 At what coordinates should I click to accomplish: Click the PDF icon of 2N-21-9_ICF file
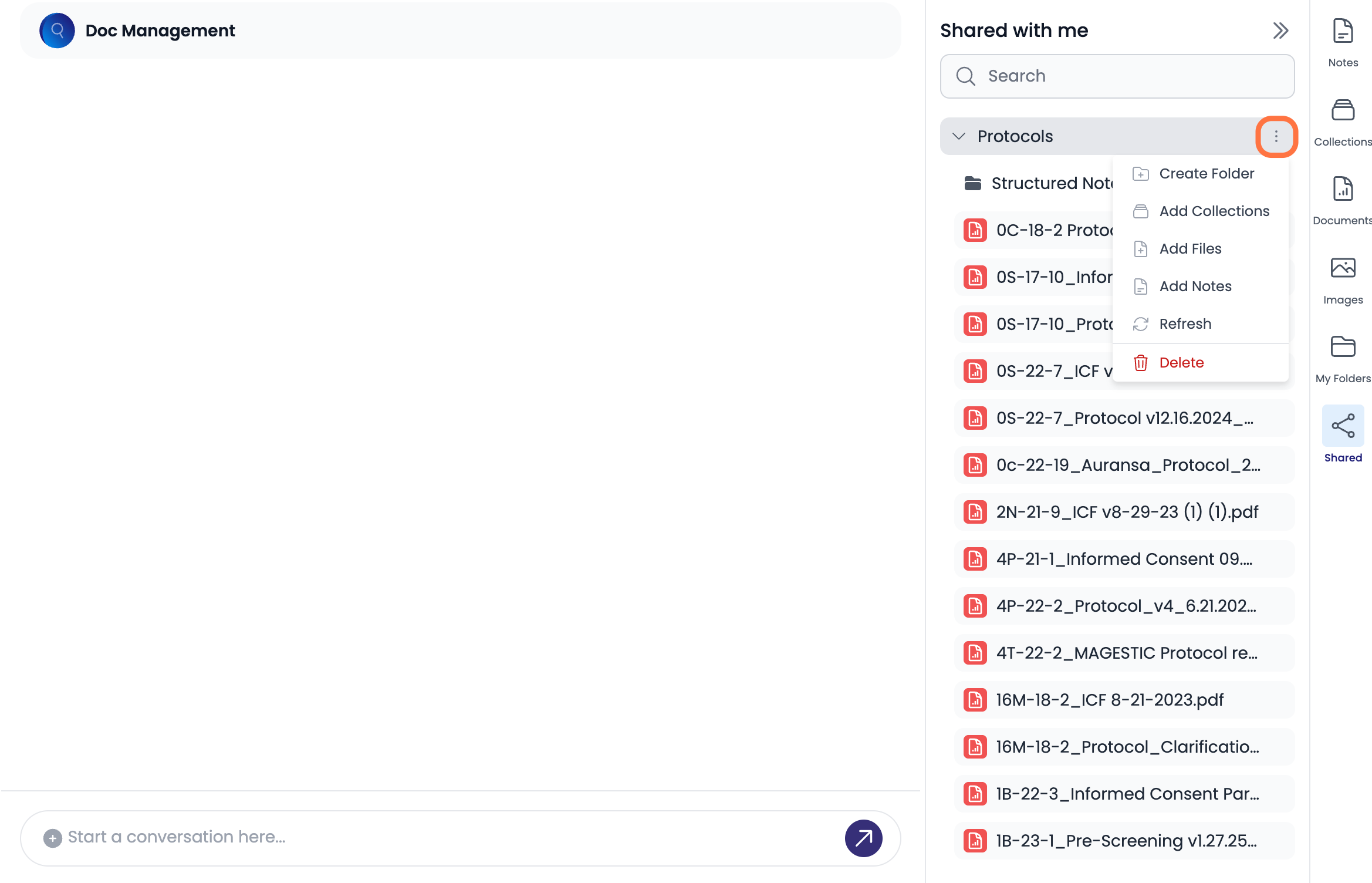pos(975,512)
